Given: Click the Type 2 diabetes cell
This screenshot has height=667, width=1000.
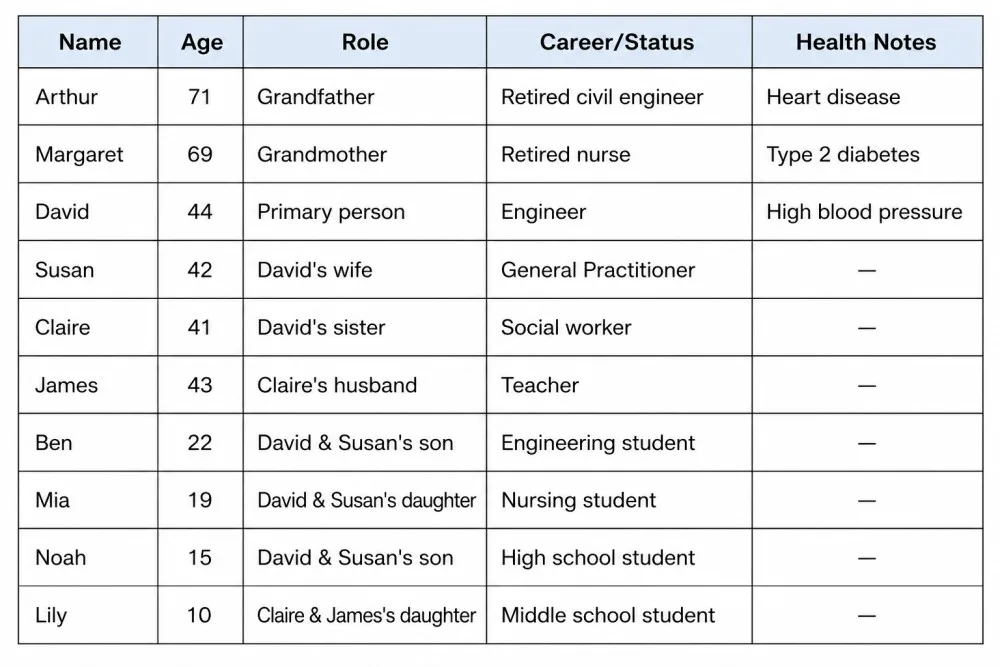Looking at the screenshot, I should click(x=843, y=155).
